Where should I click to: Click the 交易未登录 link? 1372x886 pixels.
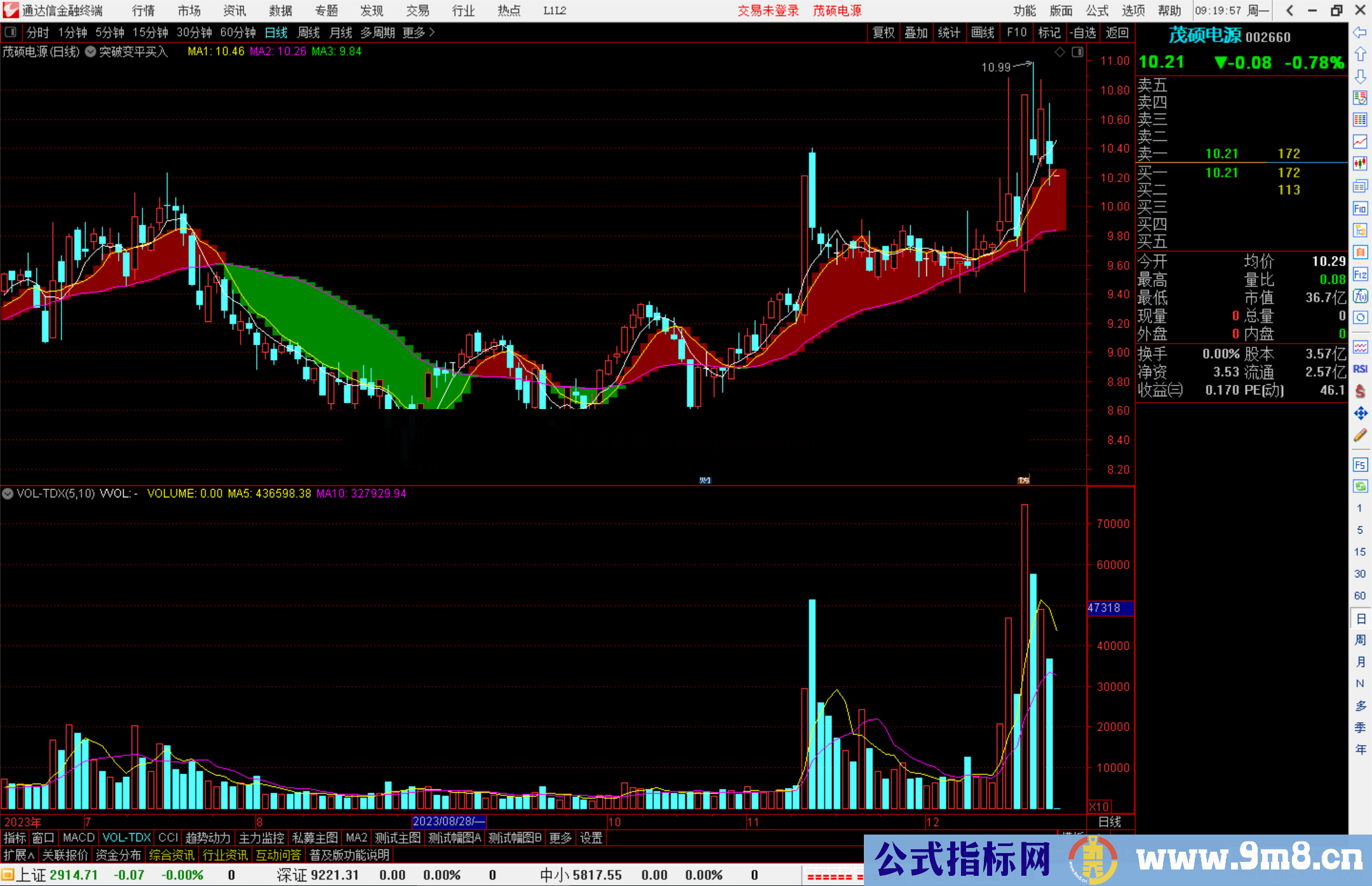click(x=768, y=11)
